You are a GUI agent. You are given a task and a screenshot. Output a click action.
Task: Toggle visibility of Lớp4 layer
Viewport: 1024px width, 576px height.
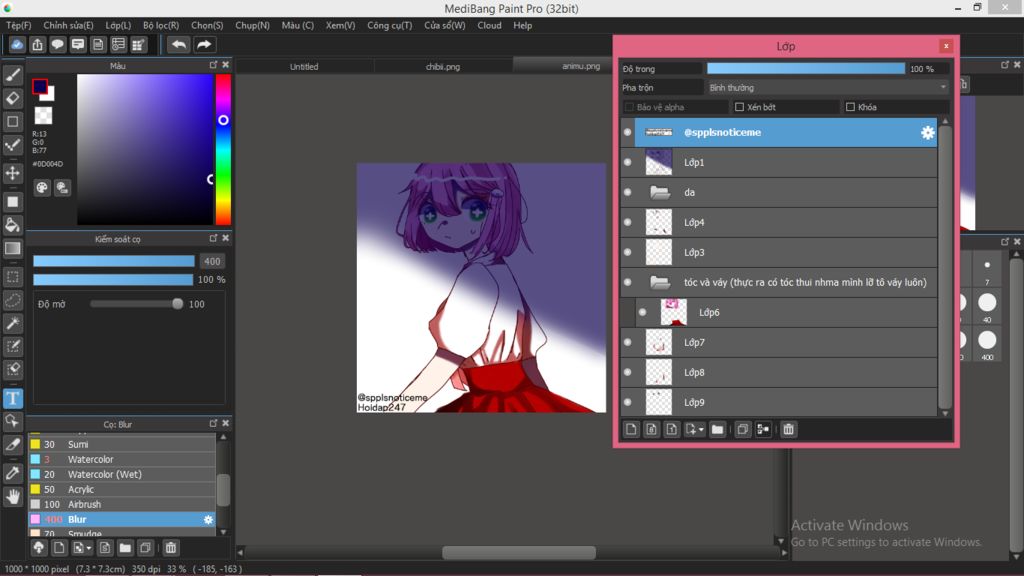tap(628, 222)
